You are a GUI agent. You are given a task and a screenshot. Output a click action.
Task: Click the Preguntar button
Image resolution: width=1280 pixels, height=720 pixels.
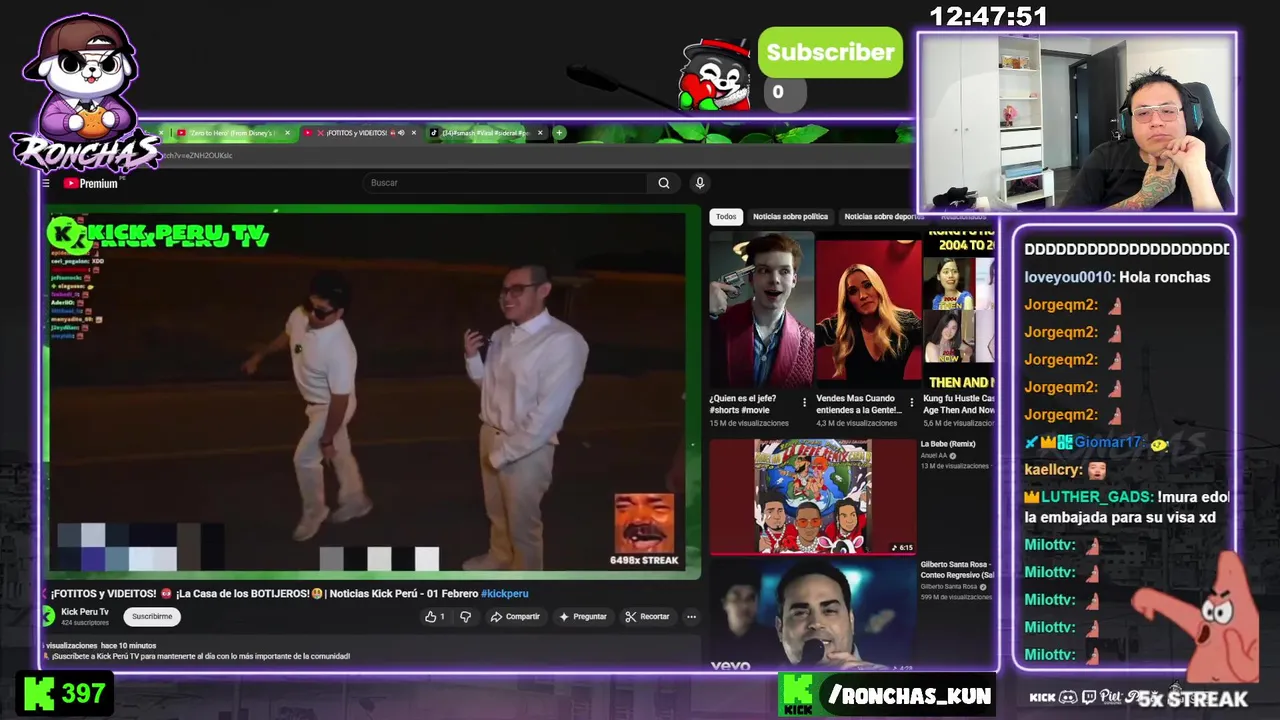point(583,617)
